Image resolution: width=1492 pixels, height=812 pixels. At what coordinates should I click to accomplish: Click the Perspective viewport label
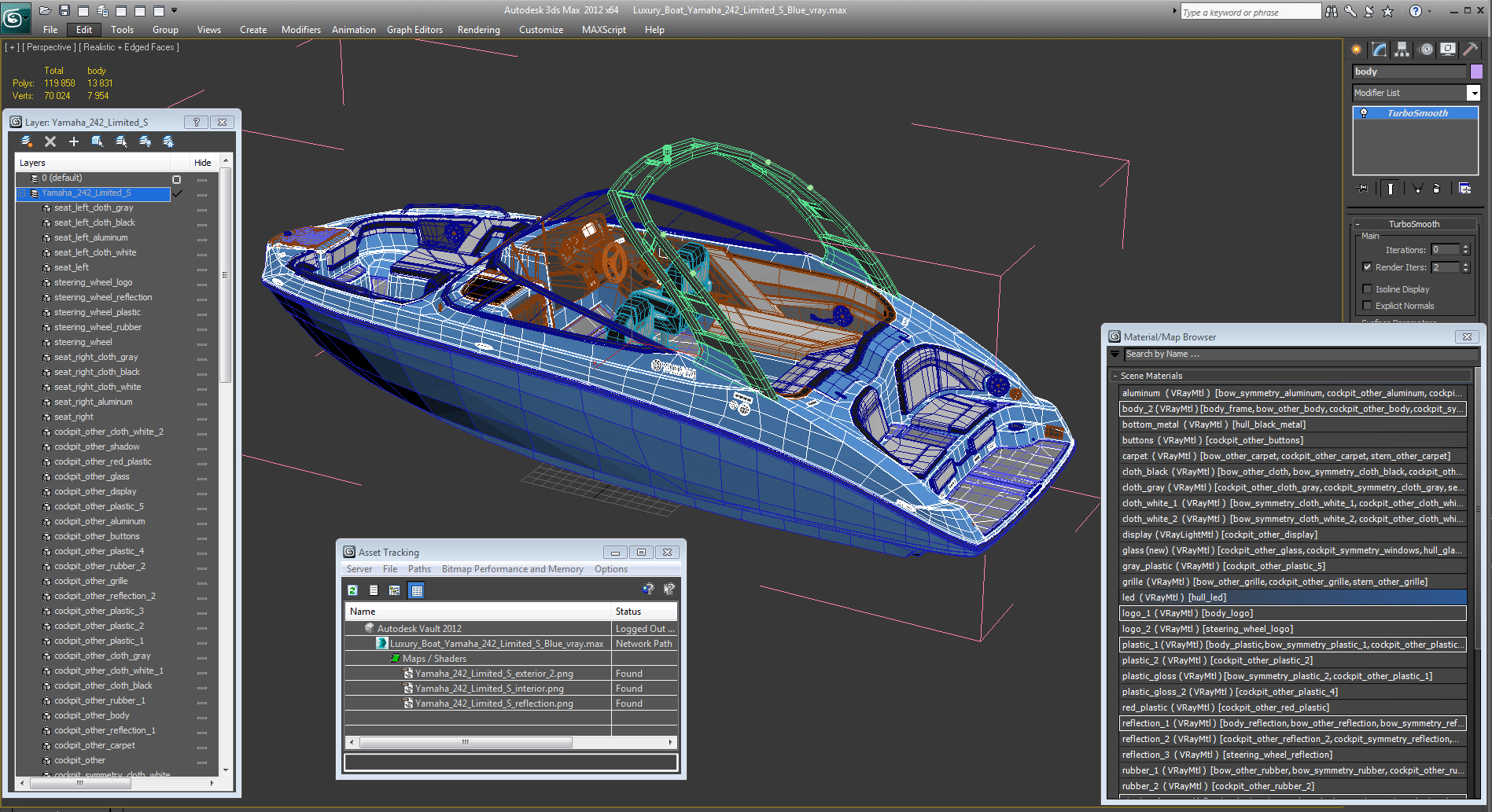click(x=49, y=47)
